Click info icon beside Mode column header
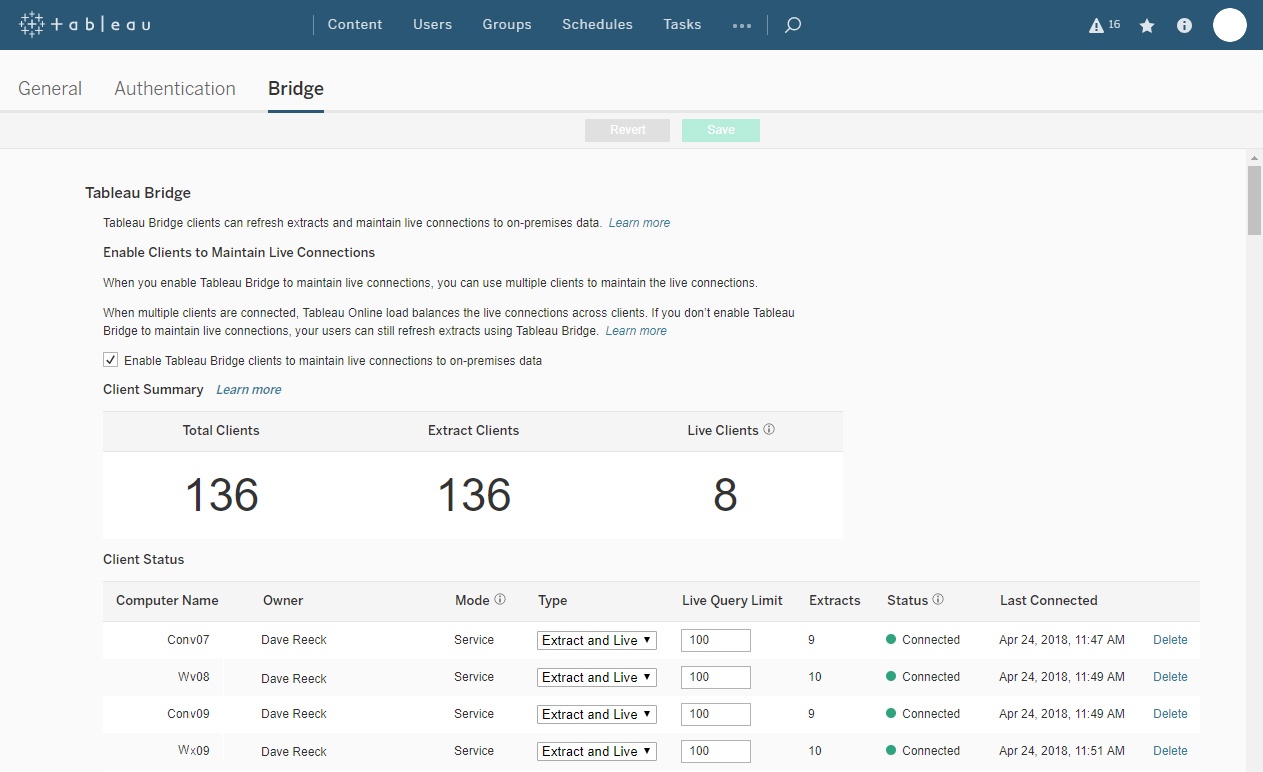 click(500, 600)
